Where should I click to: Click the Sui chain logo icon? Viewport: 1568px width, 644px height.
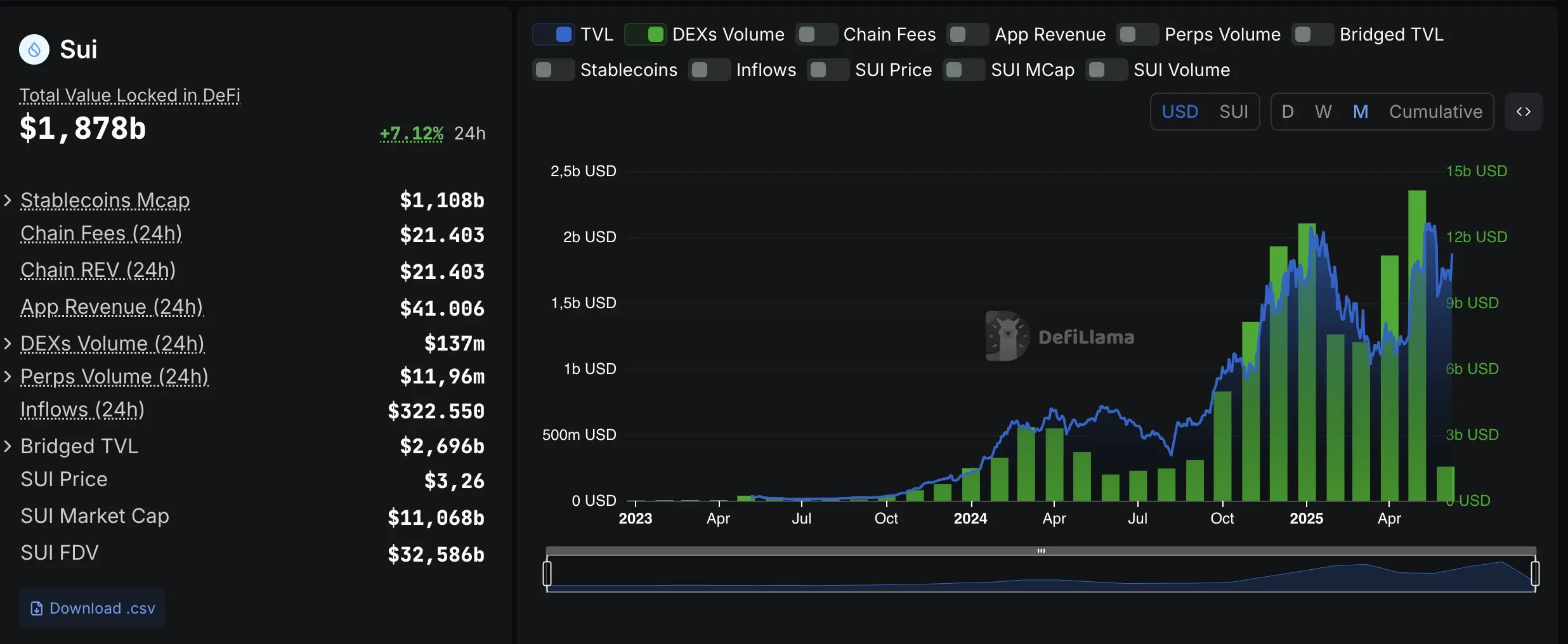pyautogui.click(x=34, y=49)
